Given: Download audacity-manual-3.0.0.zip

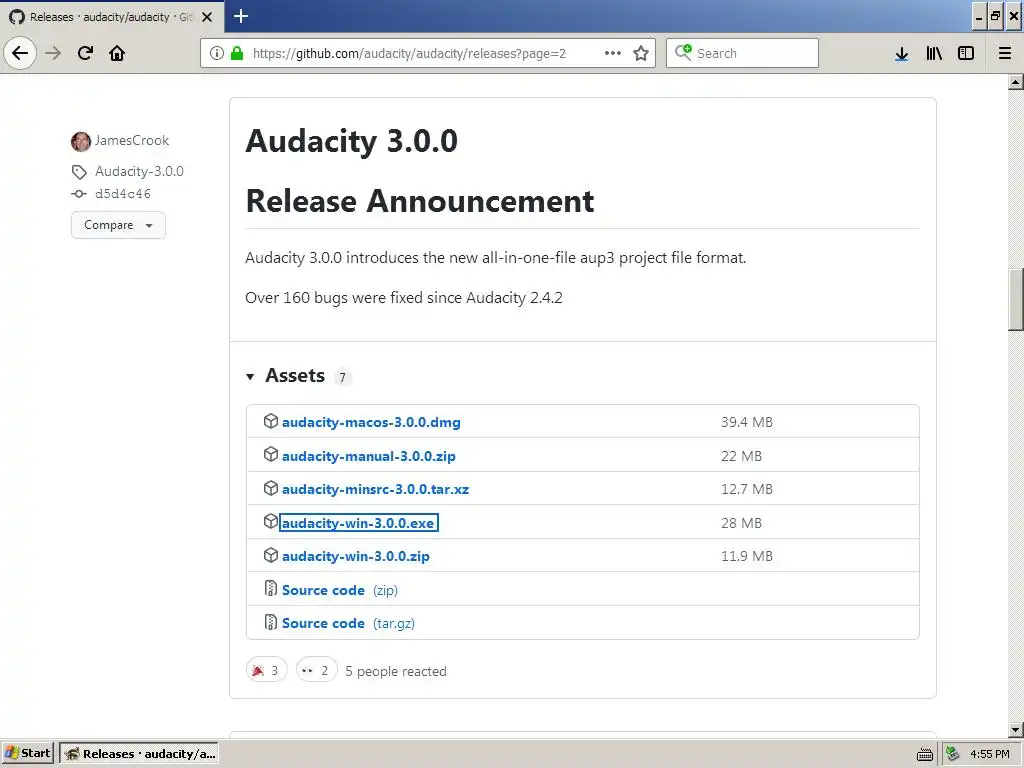Looking at the screenshot, I should 368,456.
